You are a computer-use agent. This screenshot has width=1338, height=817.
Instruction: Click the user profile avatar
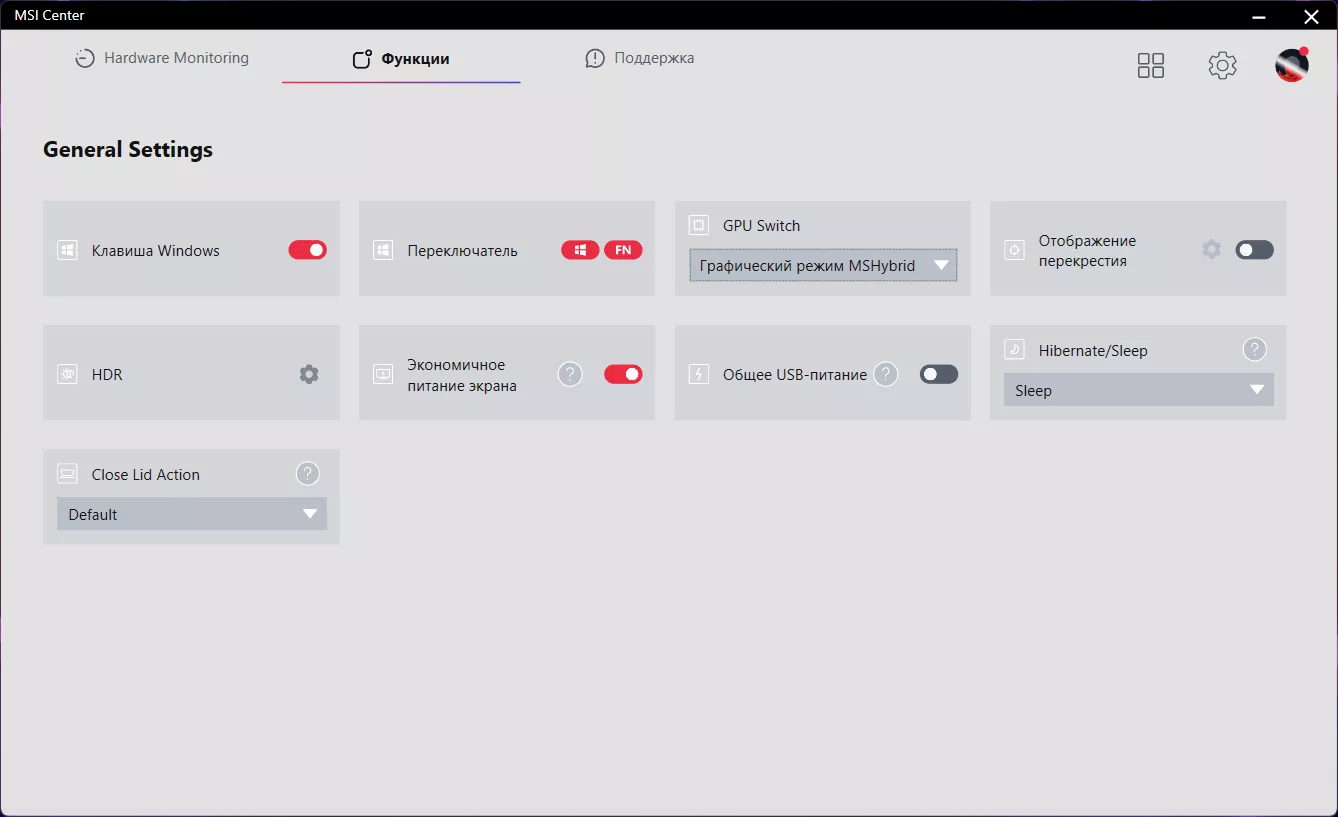pos(1292,65)
